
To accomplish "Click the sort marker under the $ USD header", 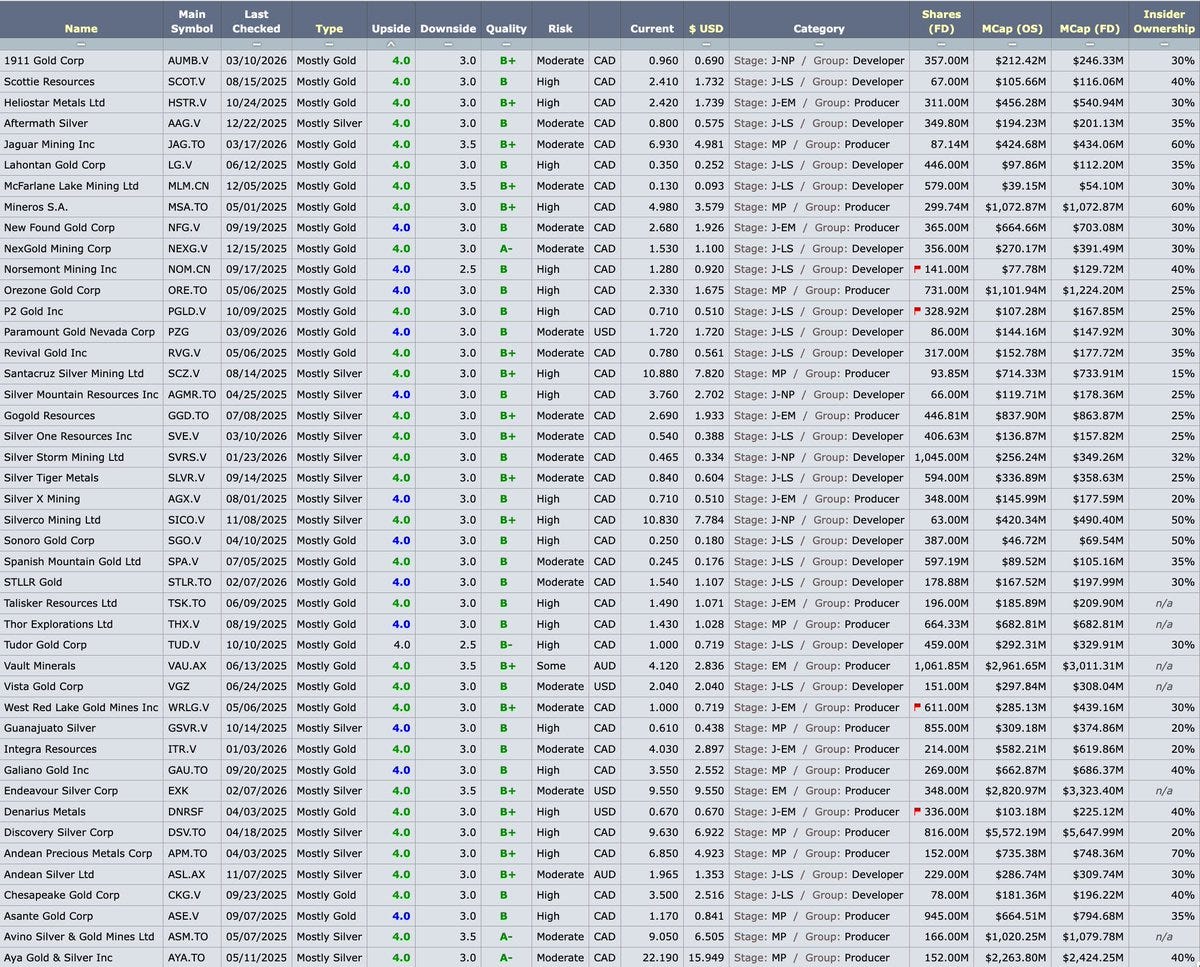I will [706, 45].
